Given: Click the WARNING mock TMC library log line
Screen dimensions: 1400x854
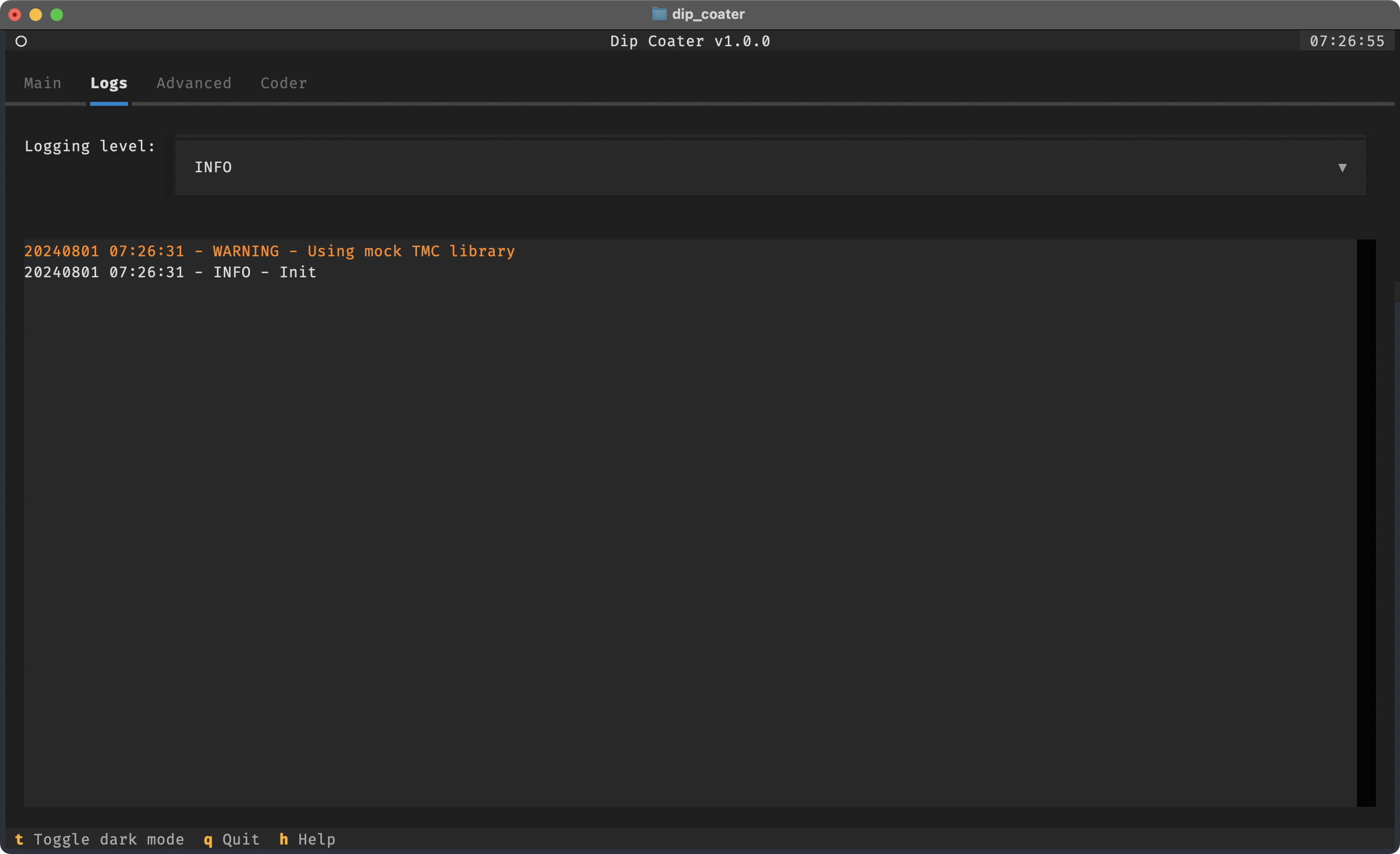Looking at the screenshot, I should pyautogui.click(x=269, y=251).
